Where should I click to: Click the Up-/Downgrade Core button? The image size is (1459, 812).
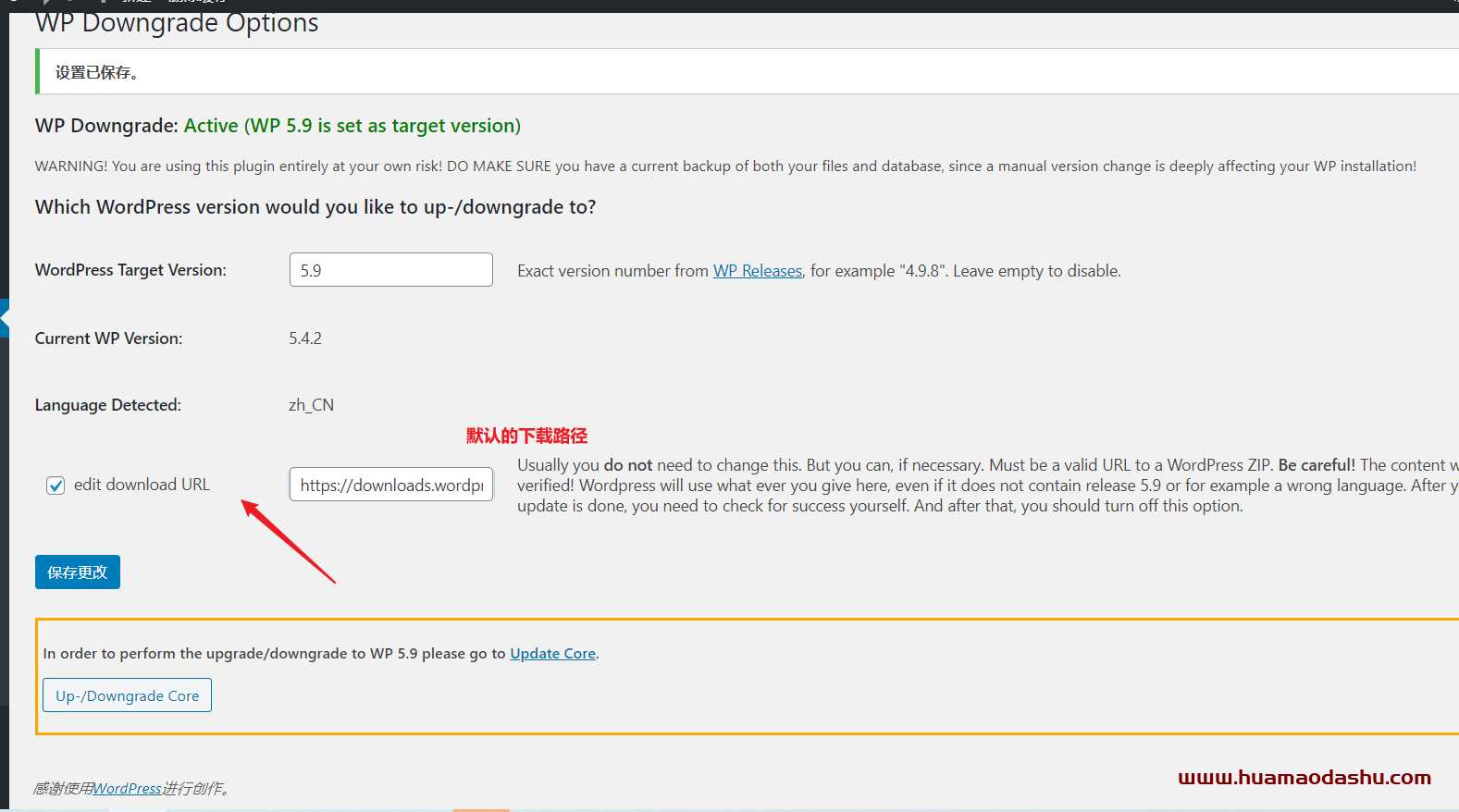(128, 695)
